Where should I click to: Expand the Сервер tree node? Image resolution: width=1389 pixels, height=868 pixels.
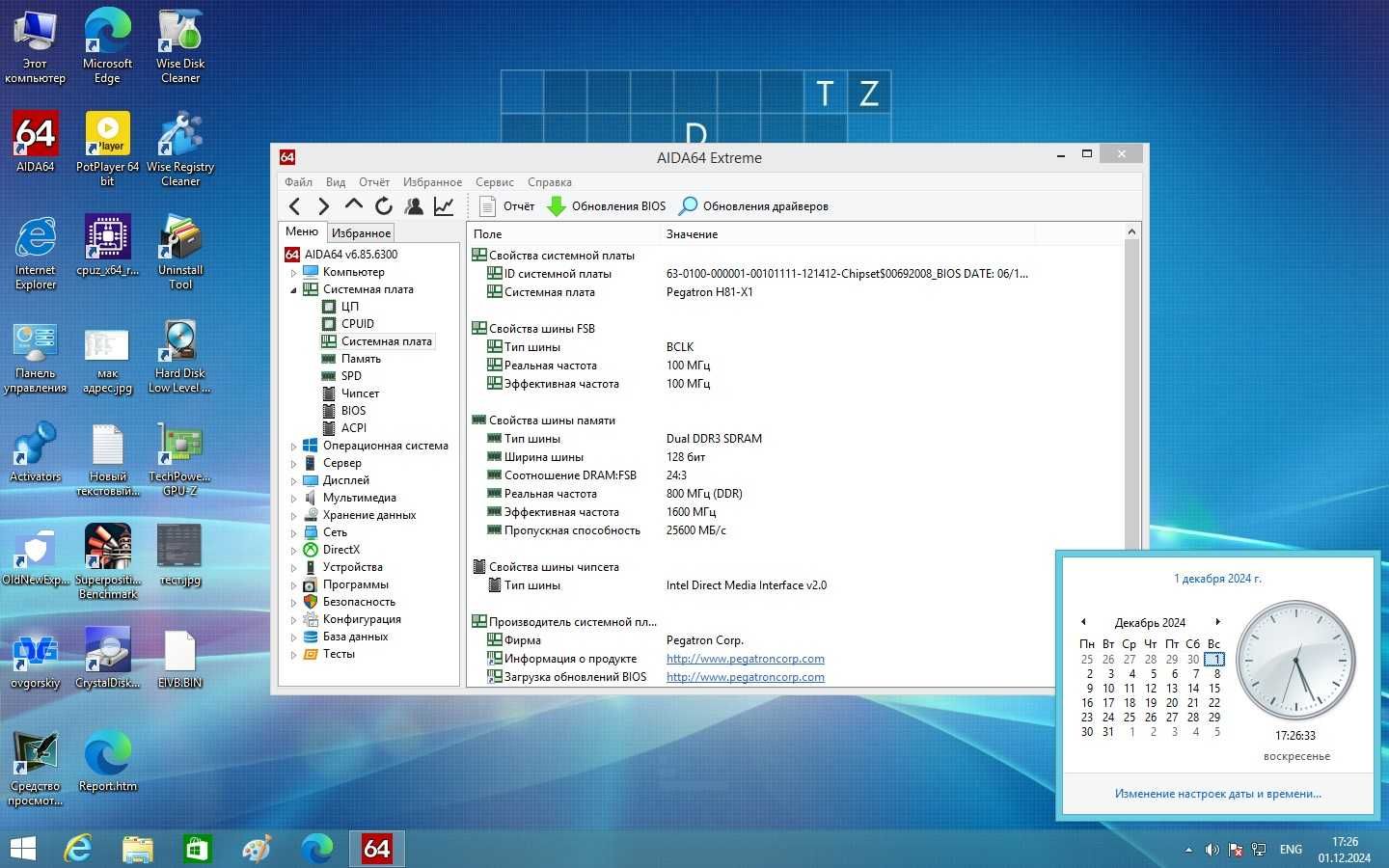click(293, 464)
